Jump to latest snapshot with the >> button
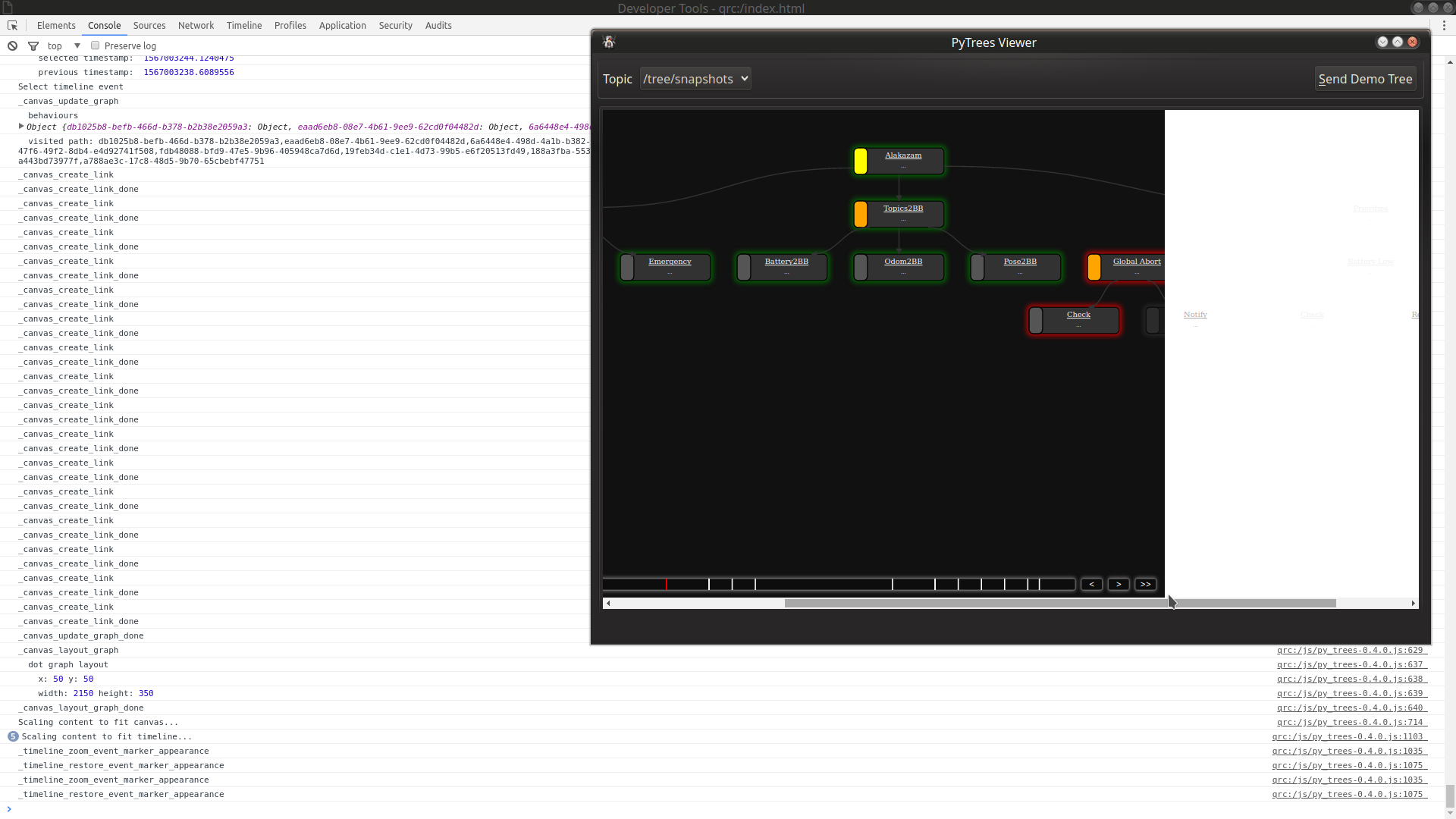This screenshot has height=819, width=1456. coord(1145,584)
